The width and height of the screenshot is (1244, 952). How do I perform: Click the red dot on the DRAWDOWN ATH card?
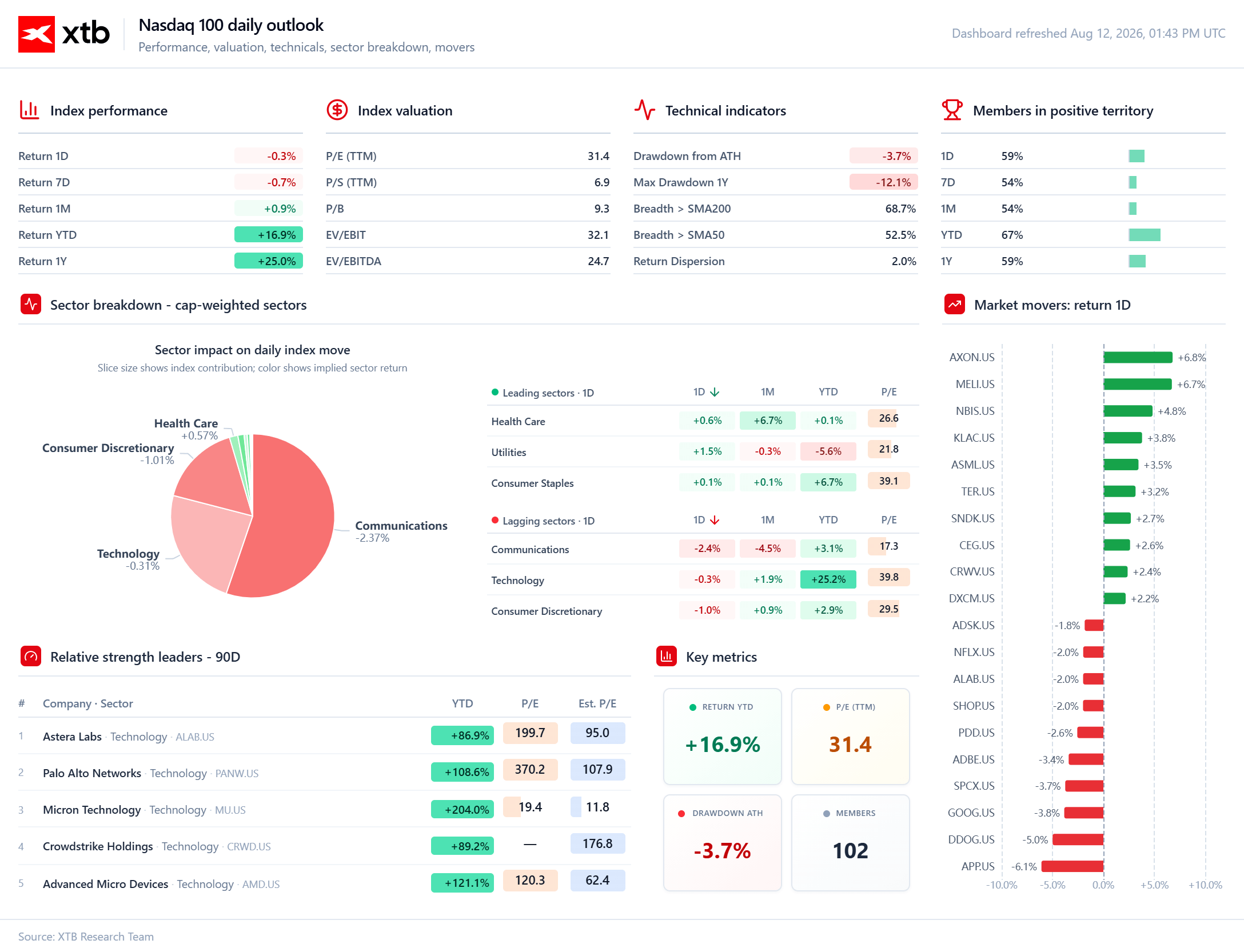coord(681,813)
